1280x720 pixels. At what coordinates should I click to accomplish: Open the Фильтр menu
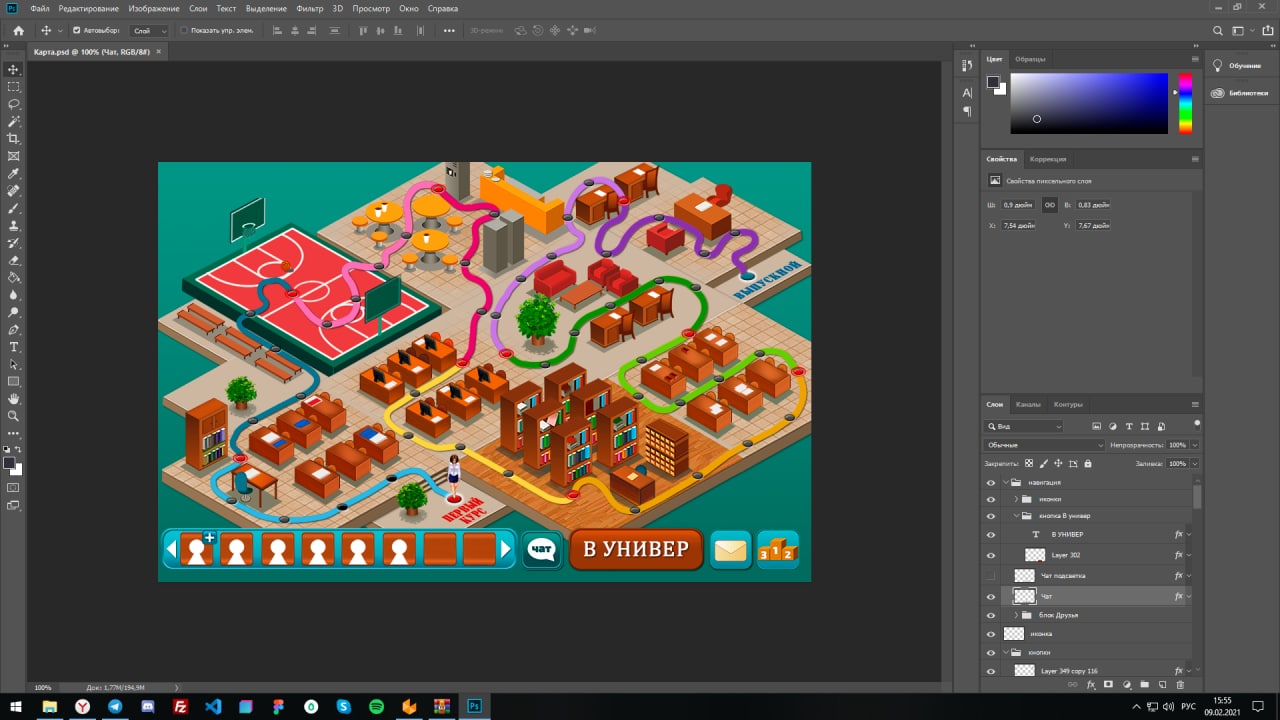(x=310, y=8)
